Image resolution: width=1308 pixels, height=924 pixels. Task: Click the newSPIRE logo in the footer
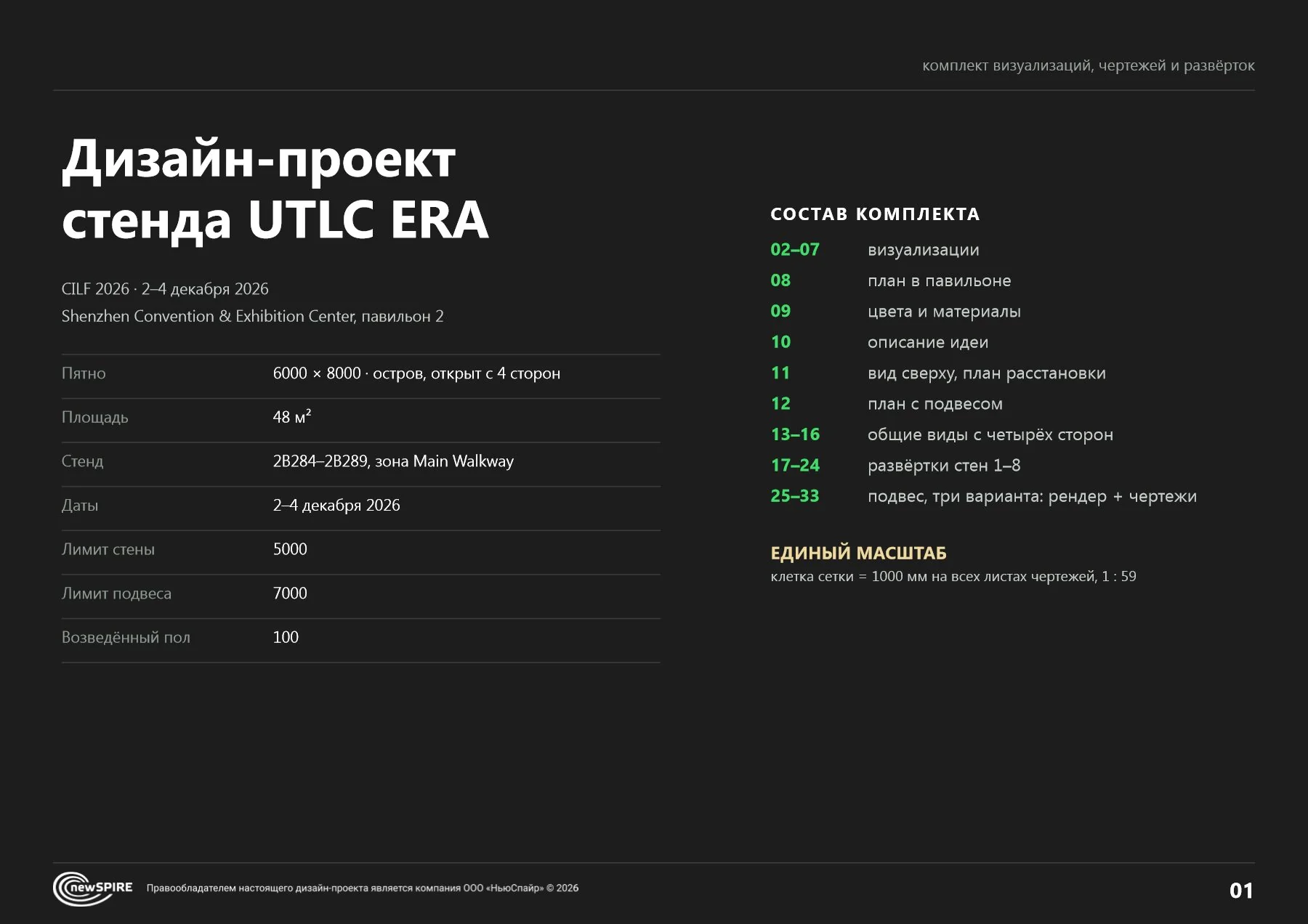pos(93,888)
